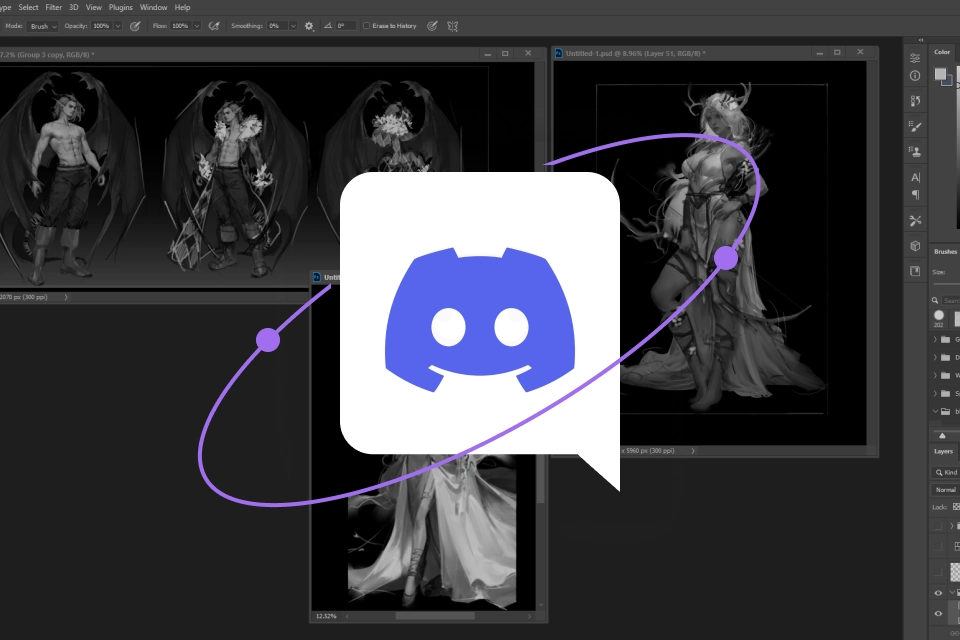Click the foreground color swatch in Color panel
Image resolution: width=960 pixels, height=640 pixels.
pos(940,74)
